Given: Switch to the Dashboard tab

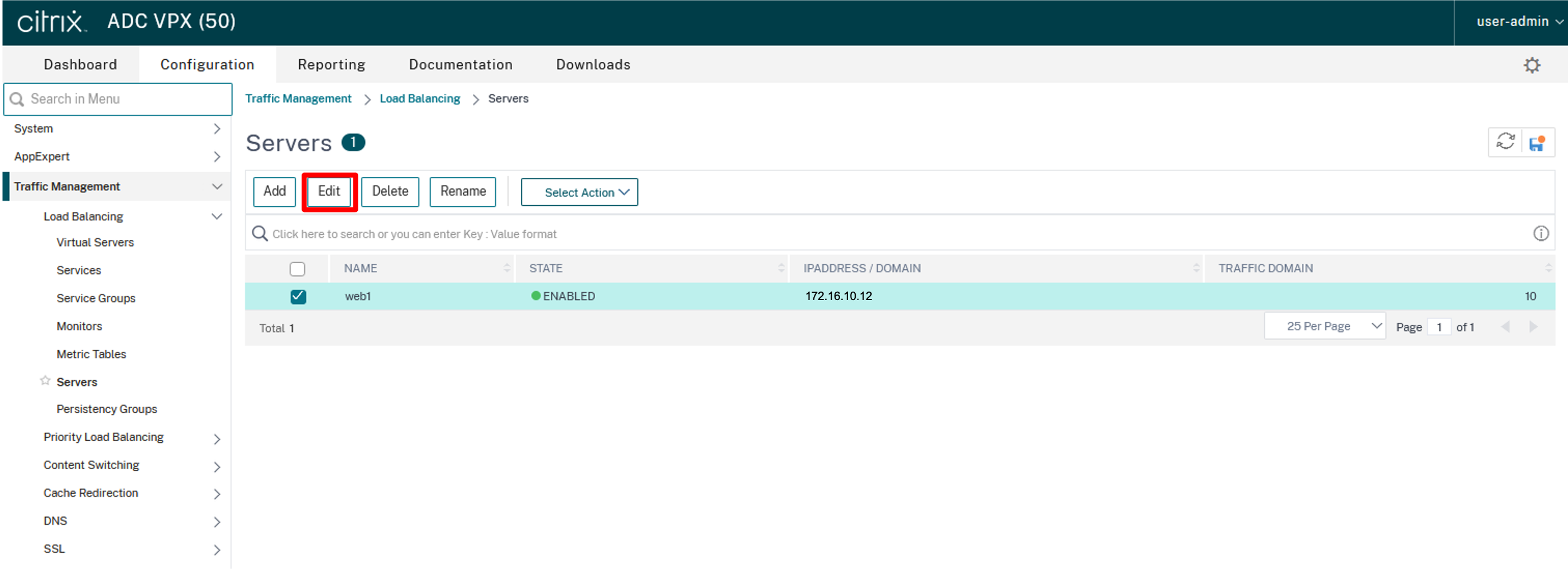Looking at the screenshot, I should [80, 65].
